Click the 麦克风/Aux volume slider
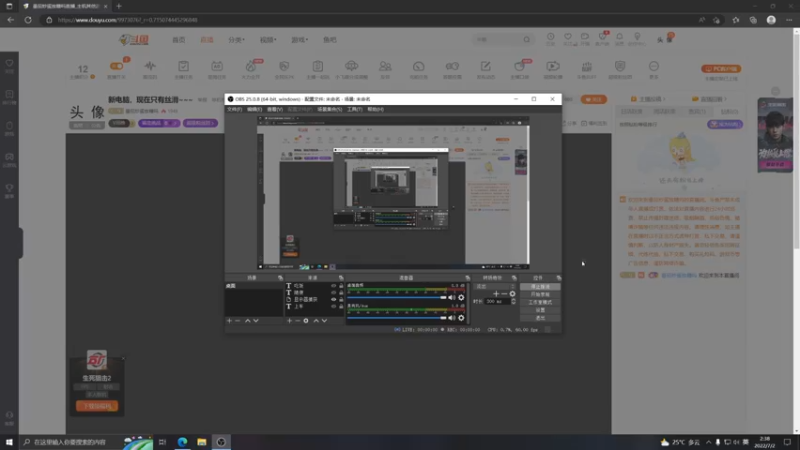This screenshot has width=800, height=450. click(x=396, y=318)
